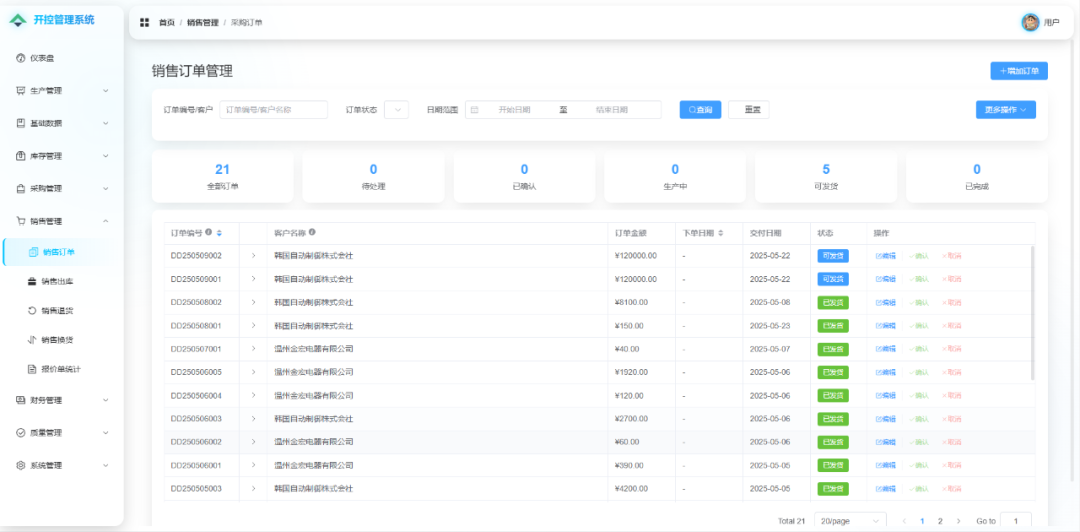Expand the 生产管理 sidebar menu
1080x532 pixels.
click(x=62, y=90)
